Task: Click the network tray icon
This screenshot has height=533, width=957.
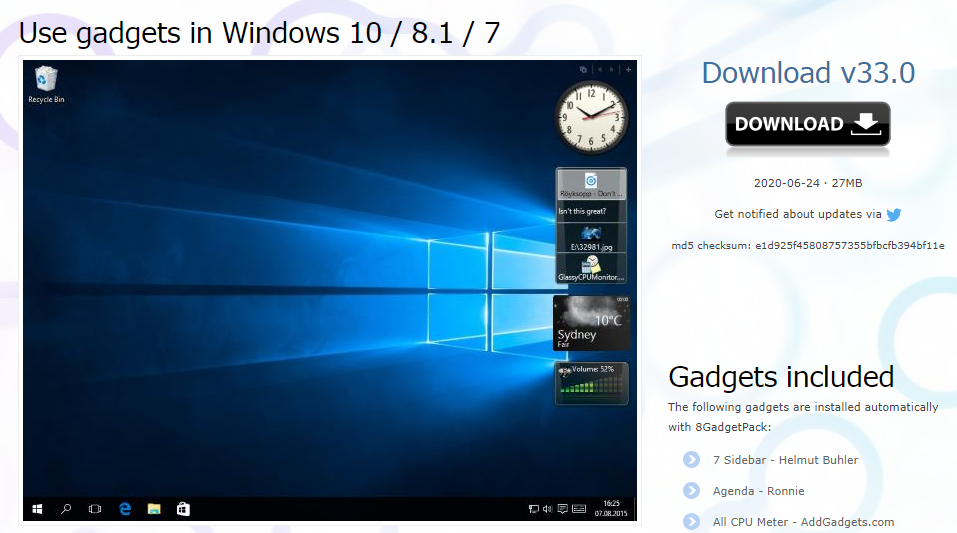Action: [x=533, y=509]
